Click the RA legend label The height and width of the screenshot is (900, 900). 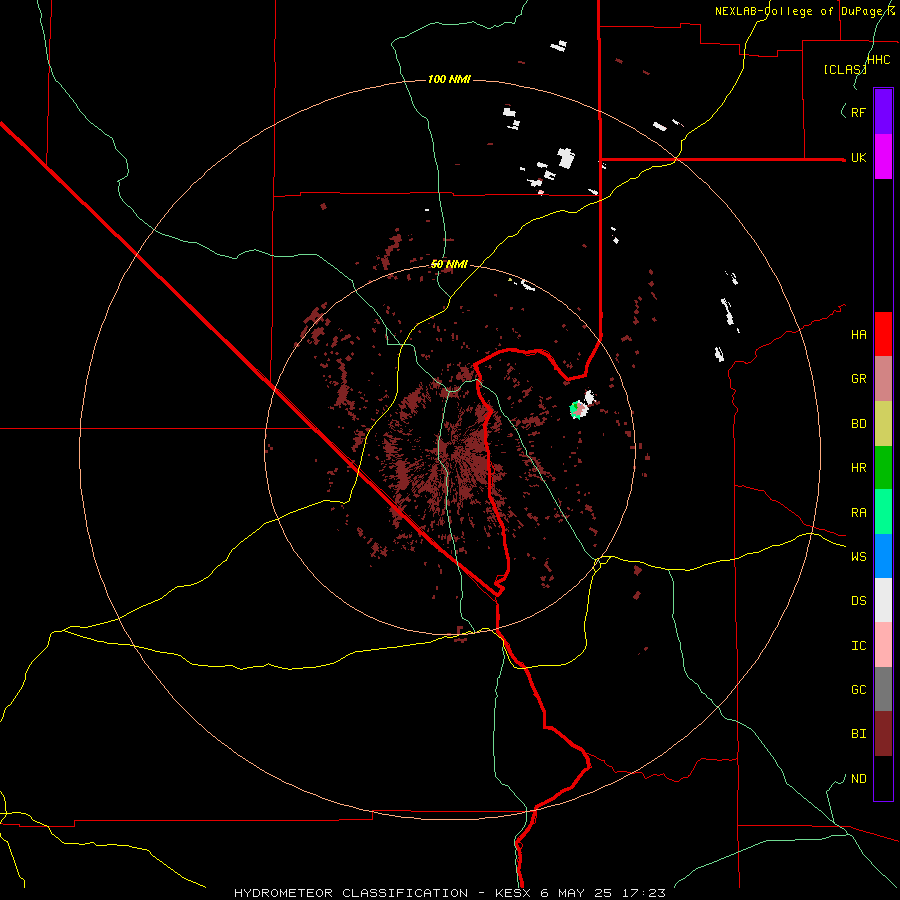point(859,513)
